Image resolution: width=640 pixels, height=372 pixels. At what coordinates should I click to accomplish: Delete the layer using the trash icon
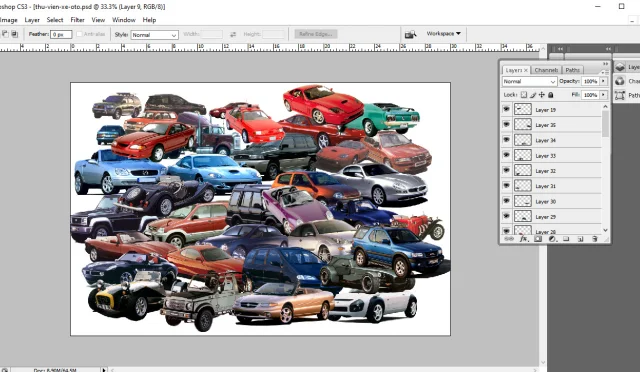click(595, 239)
